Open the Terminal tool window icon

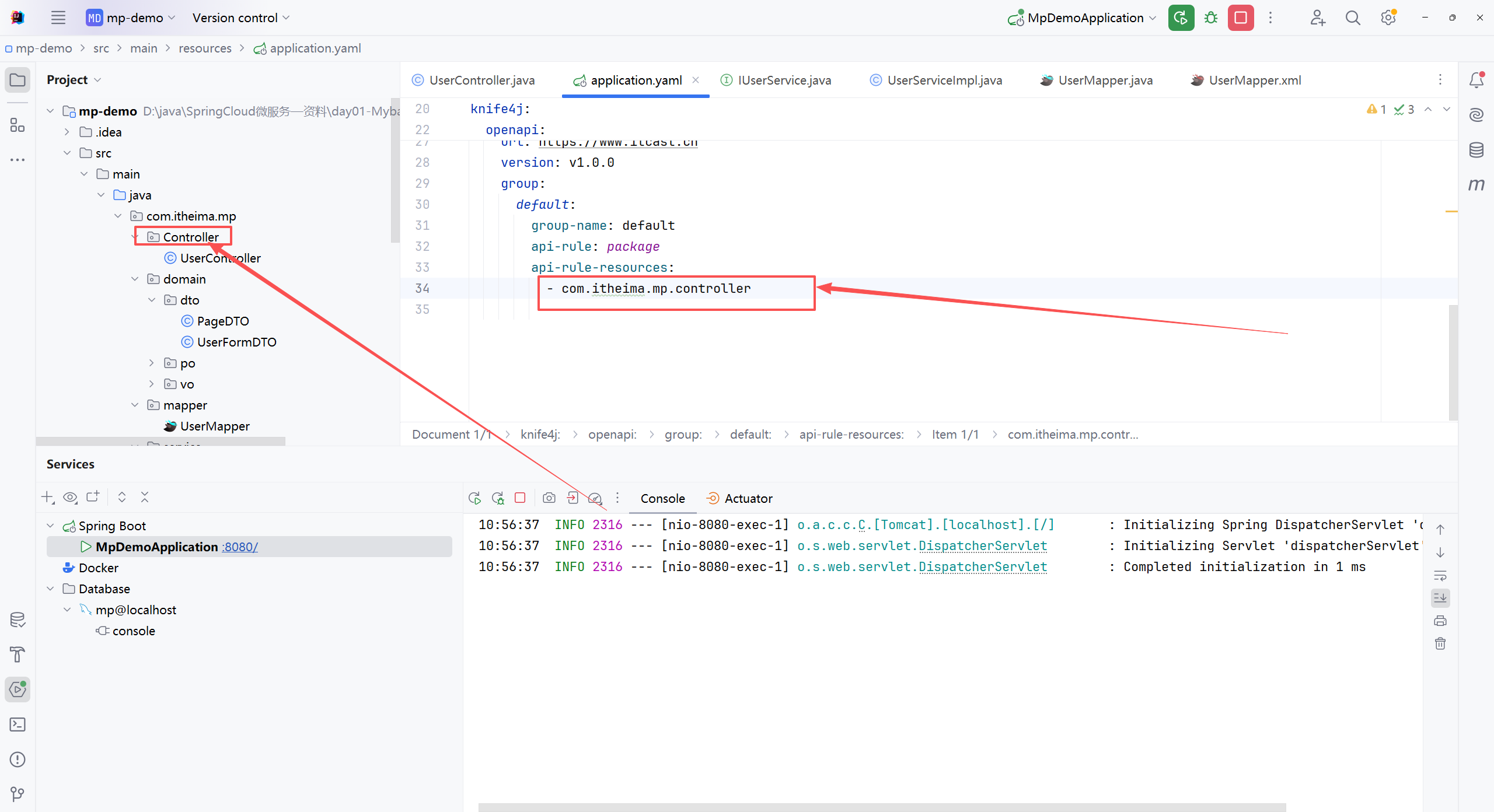pos(18,724)
